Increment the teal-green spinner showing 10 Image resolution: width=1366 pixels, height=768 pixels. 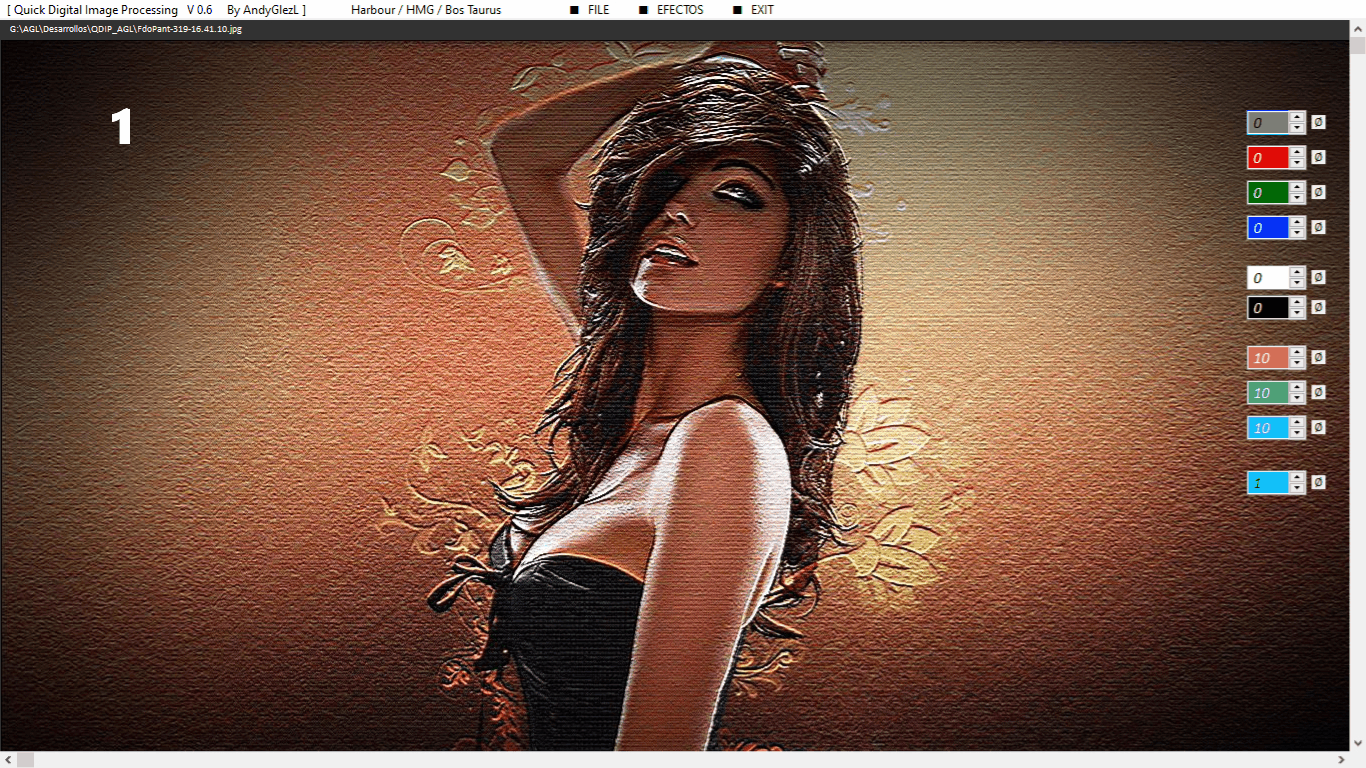tap(1297, 387)
